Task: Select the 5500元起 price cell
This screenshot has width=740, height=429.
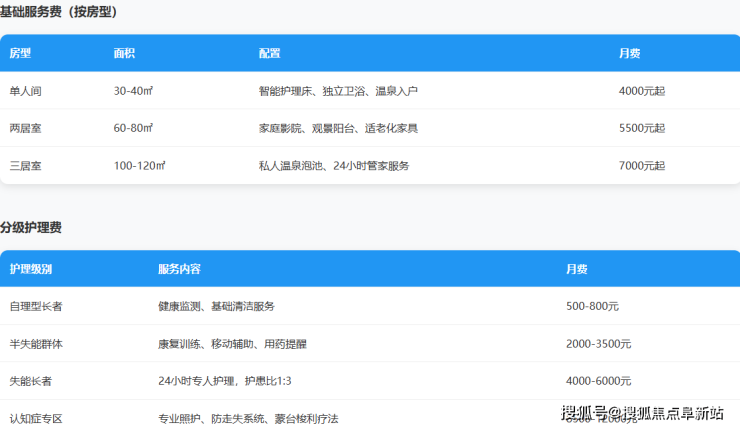Action: coord(642,128)
